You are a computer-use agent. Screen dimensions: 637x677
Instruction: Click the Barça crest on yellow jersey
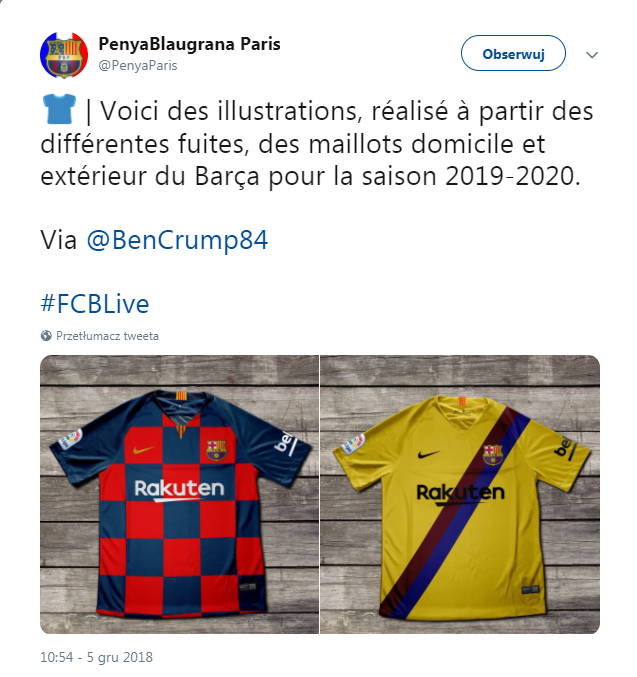[492, 455]
